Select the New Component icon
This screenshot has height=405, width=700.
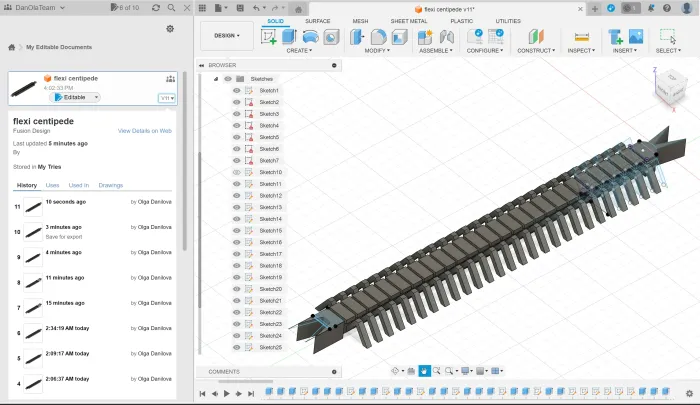tap(425, 37)
